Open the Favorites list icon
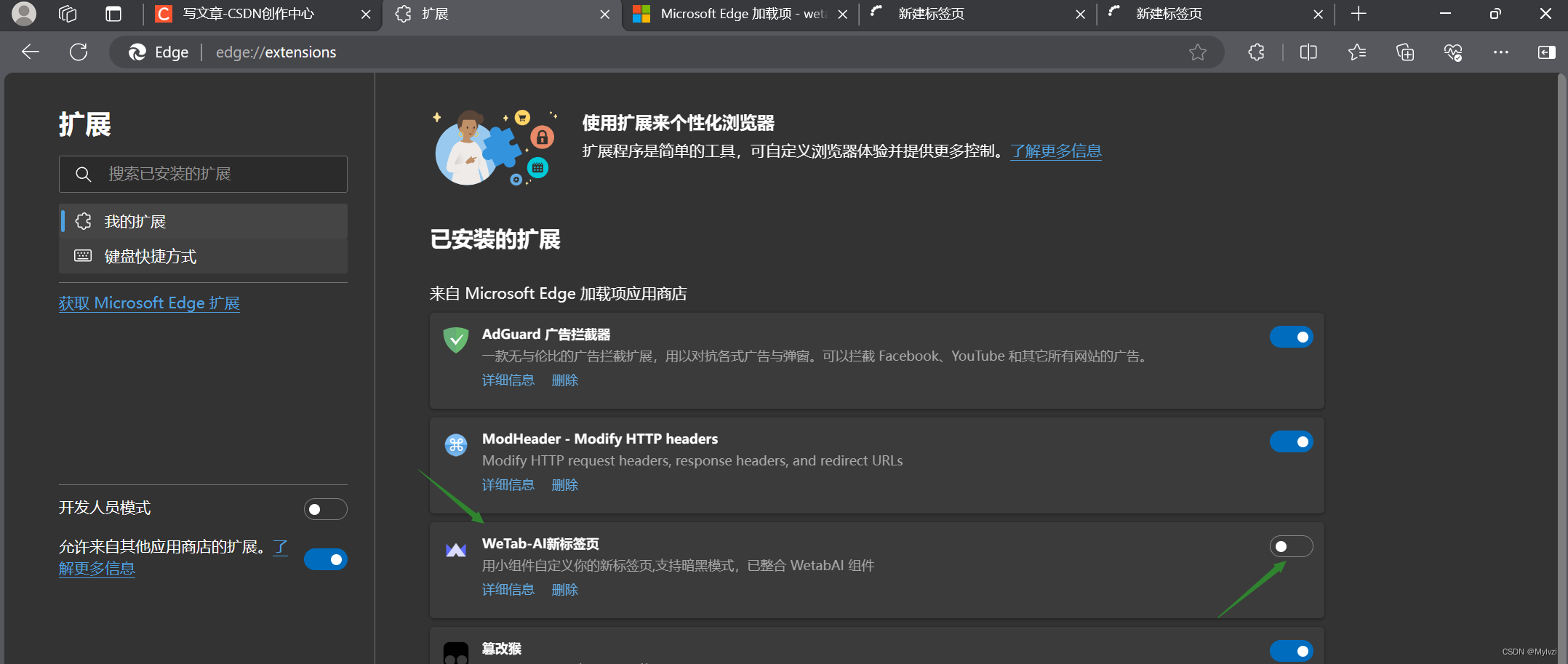 (x=1356, y=52)
